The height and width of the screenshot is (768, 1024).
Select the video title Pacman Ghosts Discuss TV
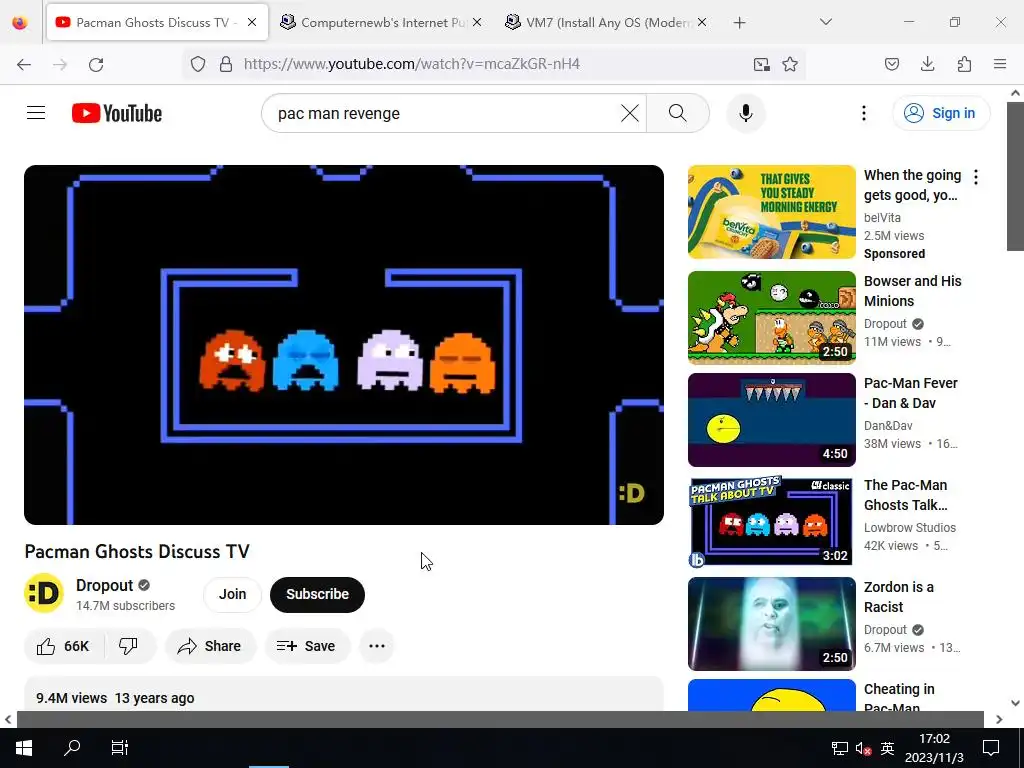coord(137,552)
